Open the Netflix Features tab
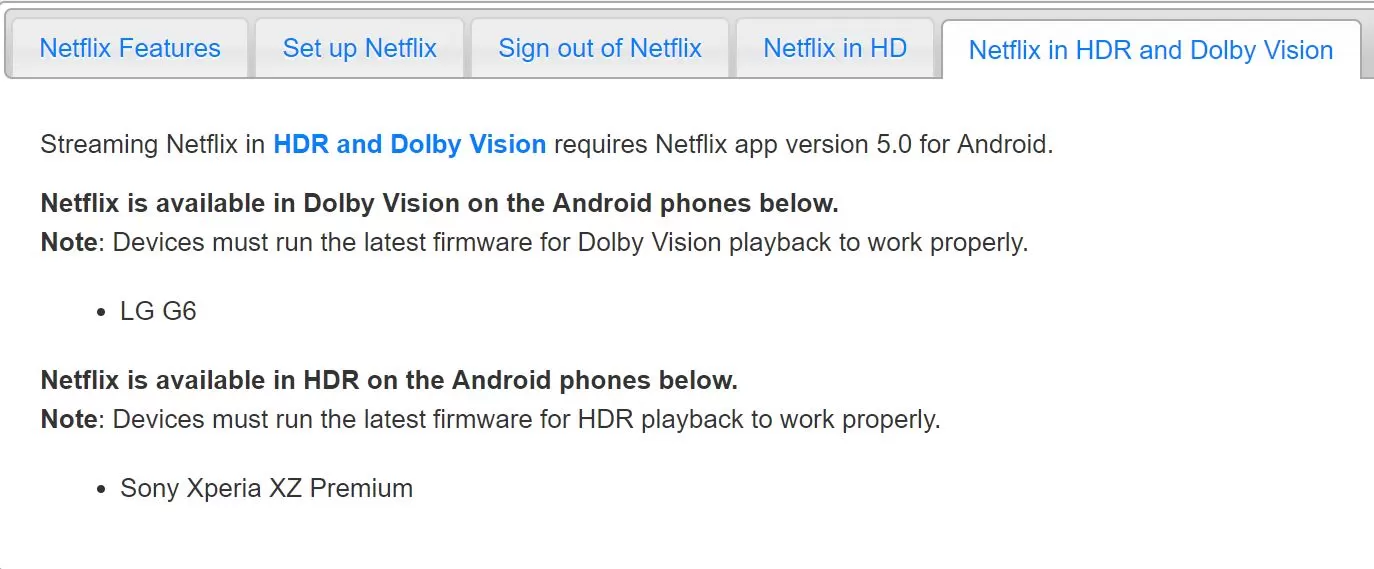The image size is (1374, 569). coord(130,48)
